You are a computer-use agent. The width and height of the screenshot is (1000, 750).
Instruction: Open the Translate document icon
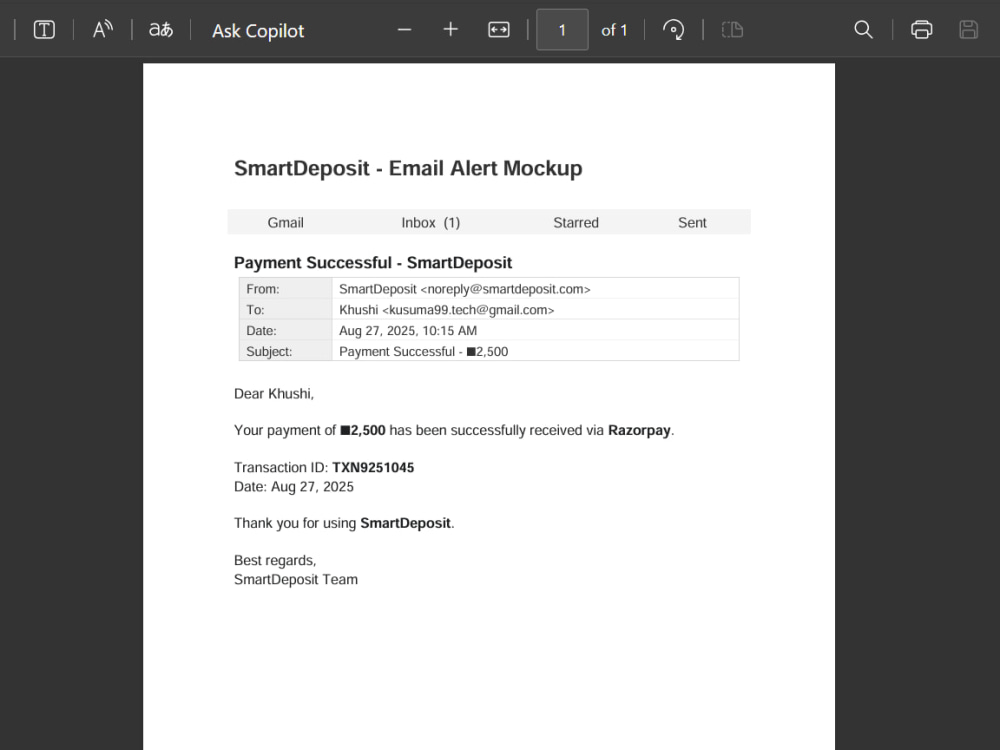point(161,30)
